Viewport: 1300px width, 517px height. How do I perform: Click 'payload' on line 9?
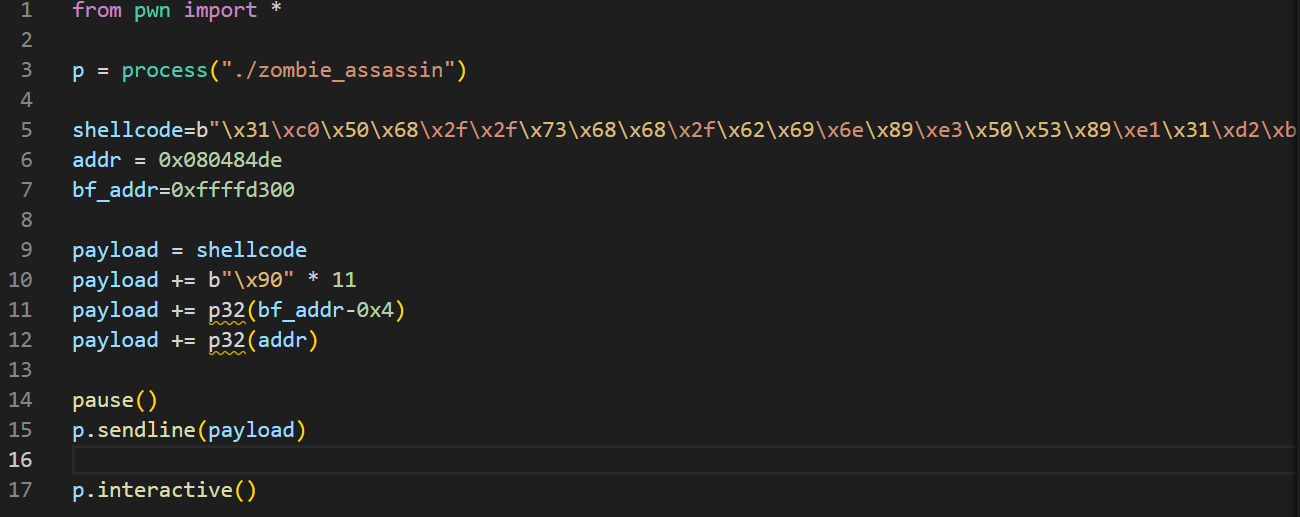pos(115,250)
